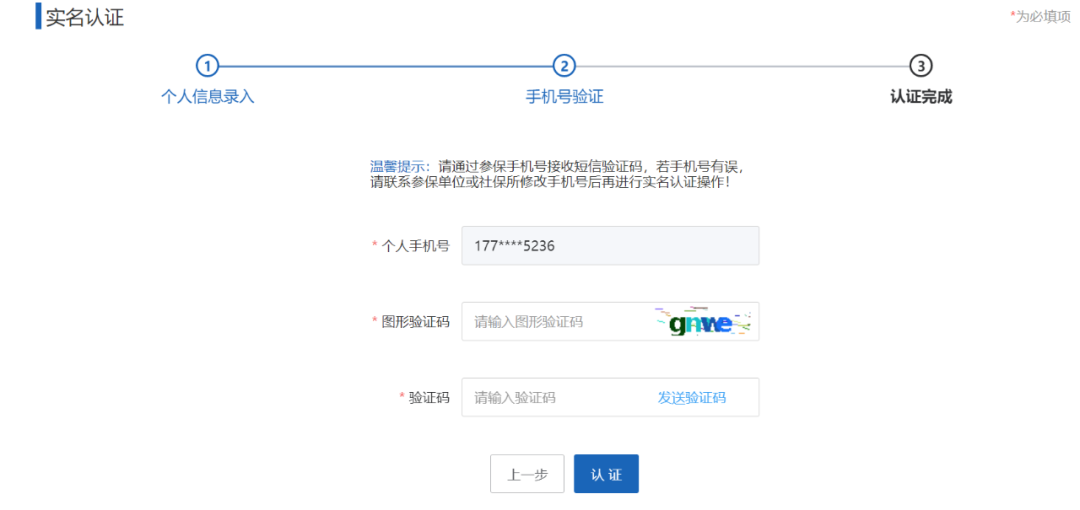
Task: Go back with the 上一步 button
Action: pos(527,473)
